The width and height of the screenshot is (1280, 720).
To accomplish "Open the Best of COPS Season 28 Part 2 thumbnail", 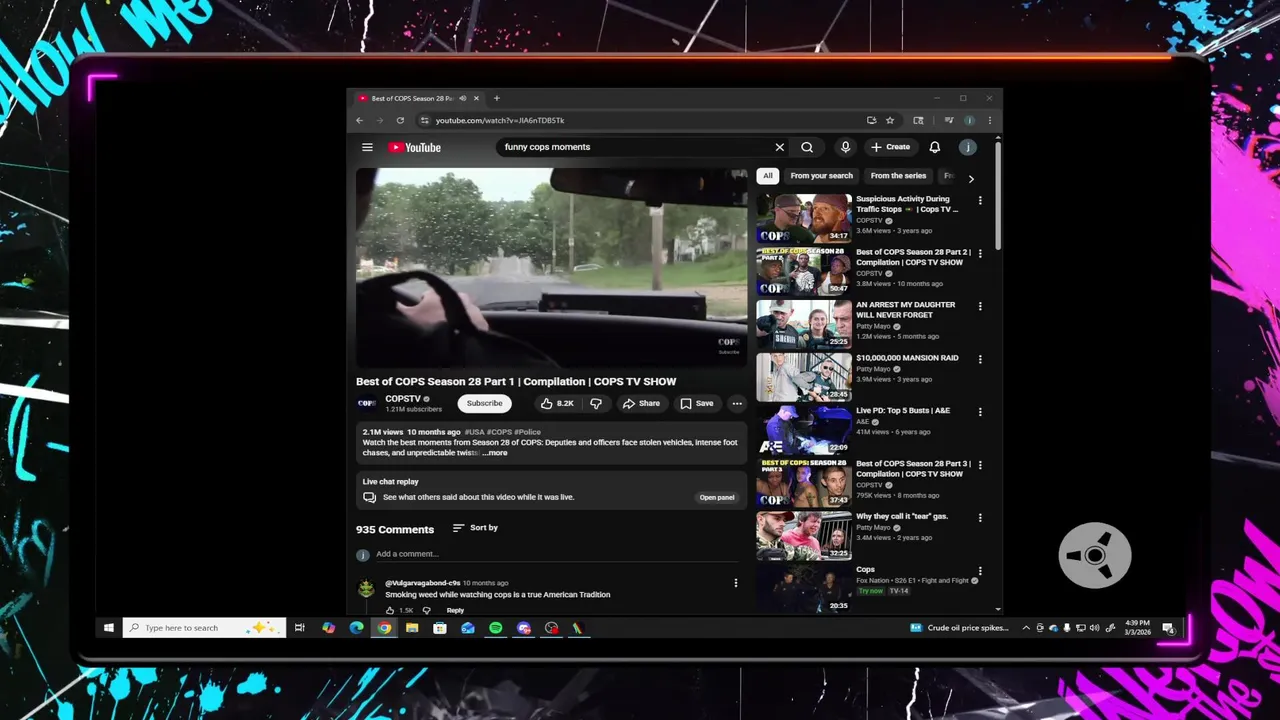I will click(x=804, y=270).
